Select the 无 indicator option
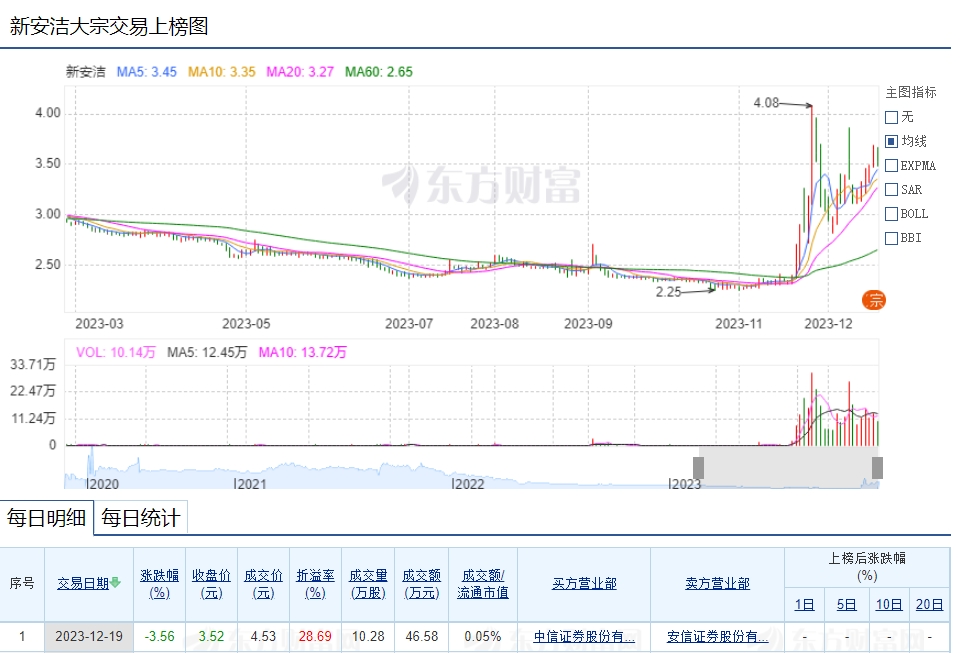The height and width of the screenshot is (653, 960). [x=891, y=117]
